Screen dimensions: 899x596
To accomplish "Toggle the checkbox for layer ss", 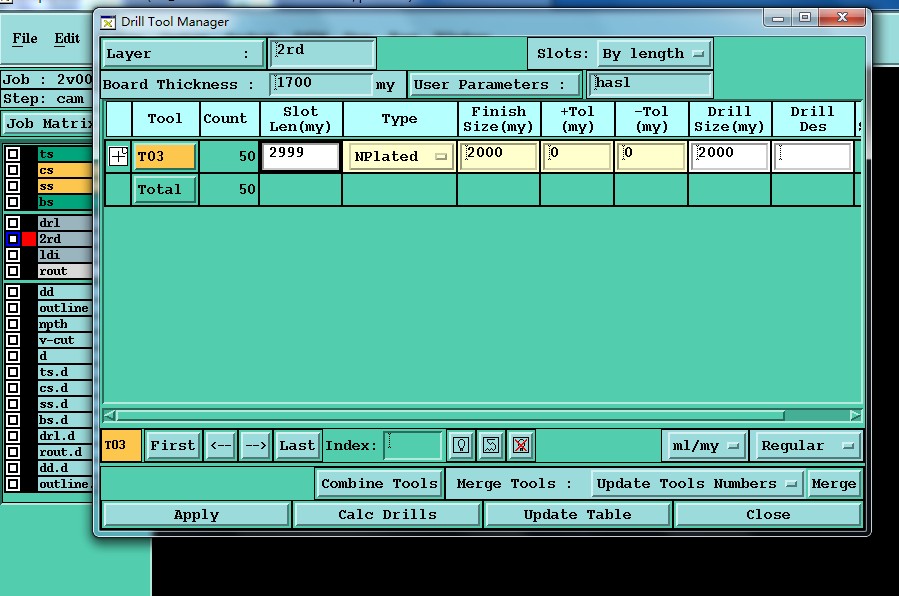I will point(13,186).
